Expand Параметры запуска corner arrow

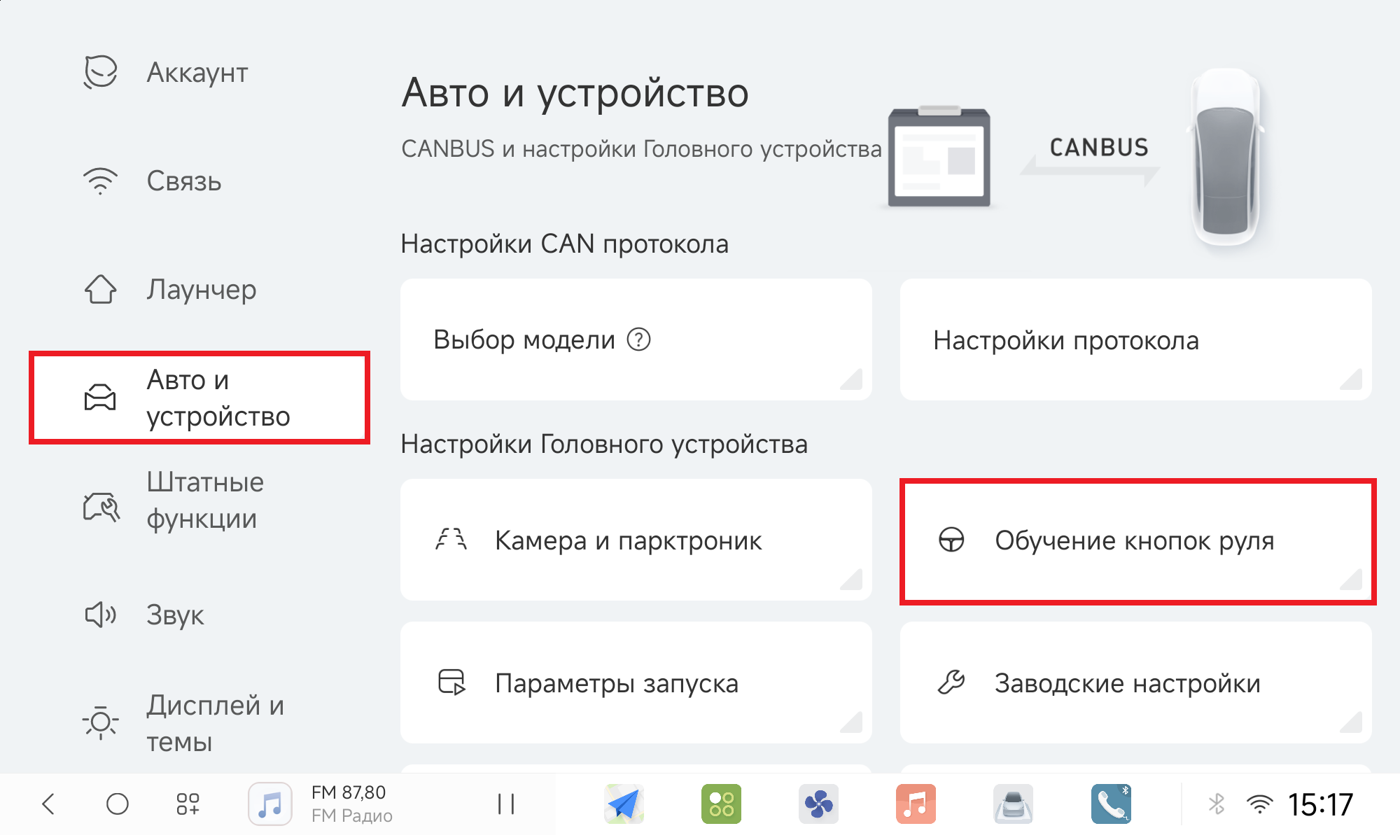tap(852, 722)
